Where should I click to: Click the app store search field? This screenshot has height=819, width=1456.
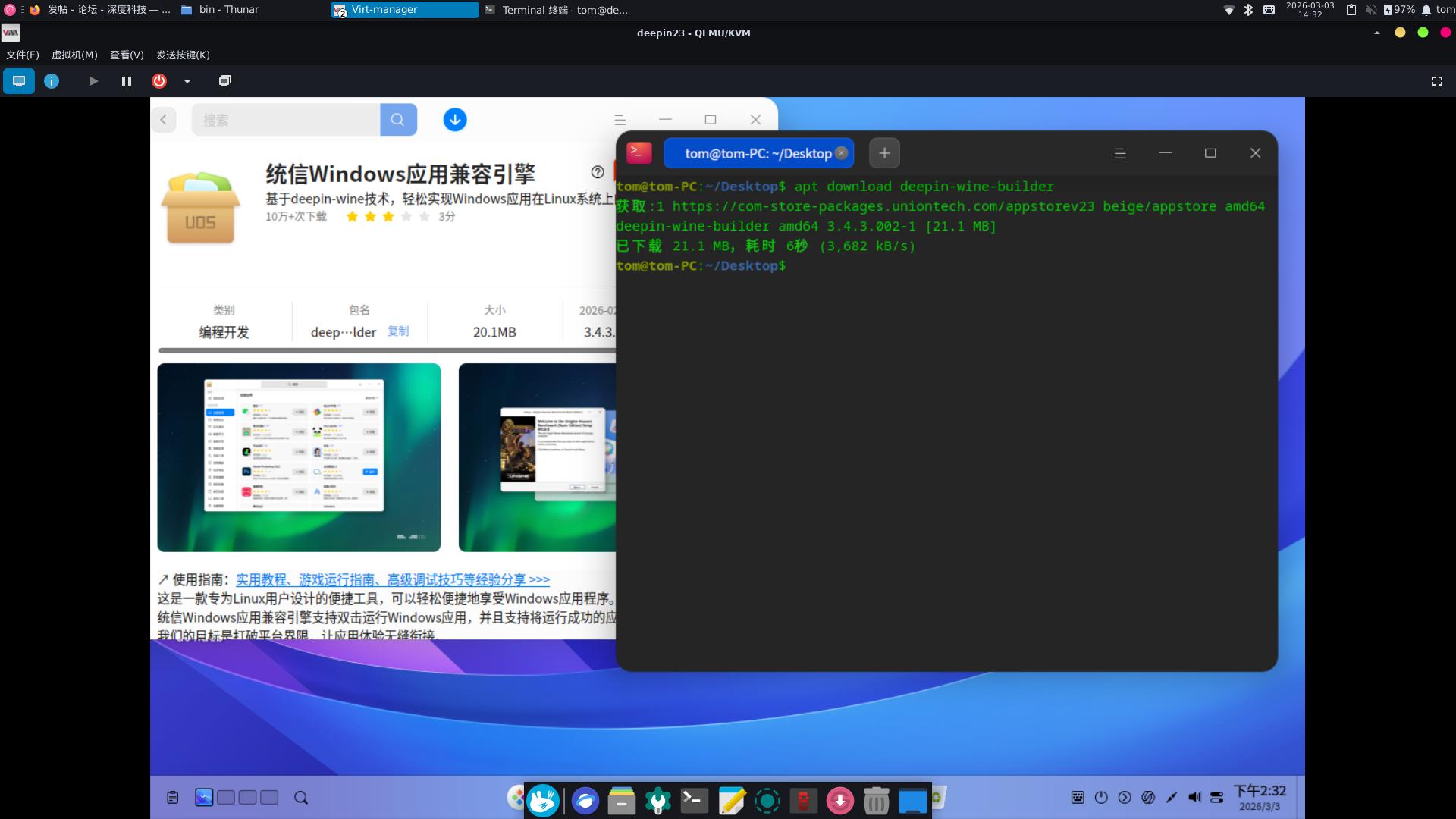pos(286,120)
